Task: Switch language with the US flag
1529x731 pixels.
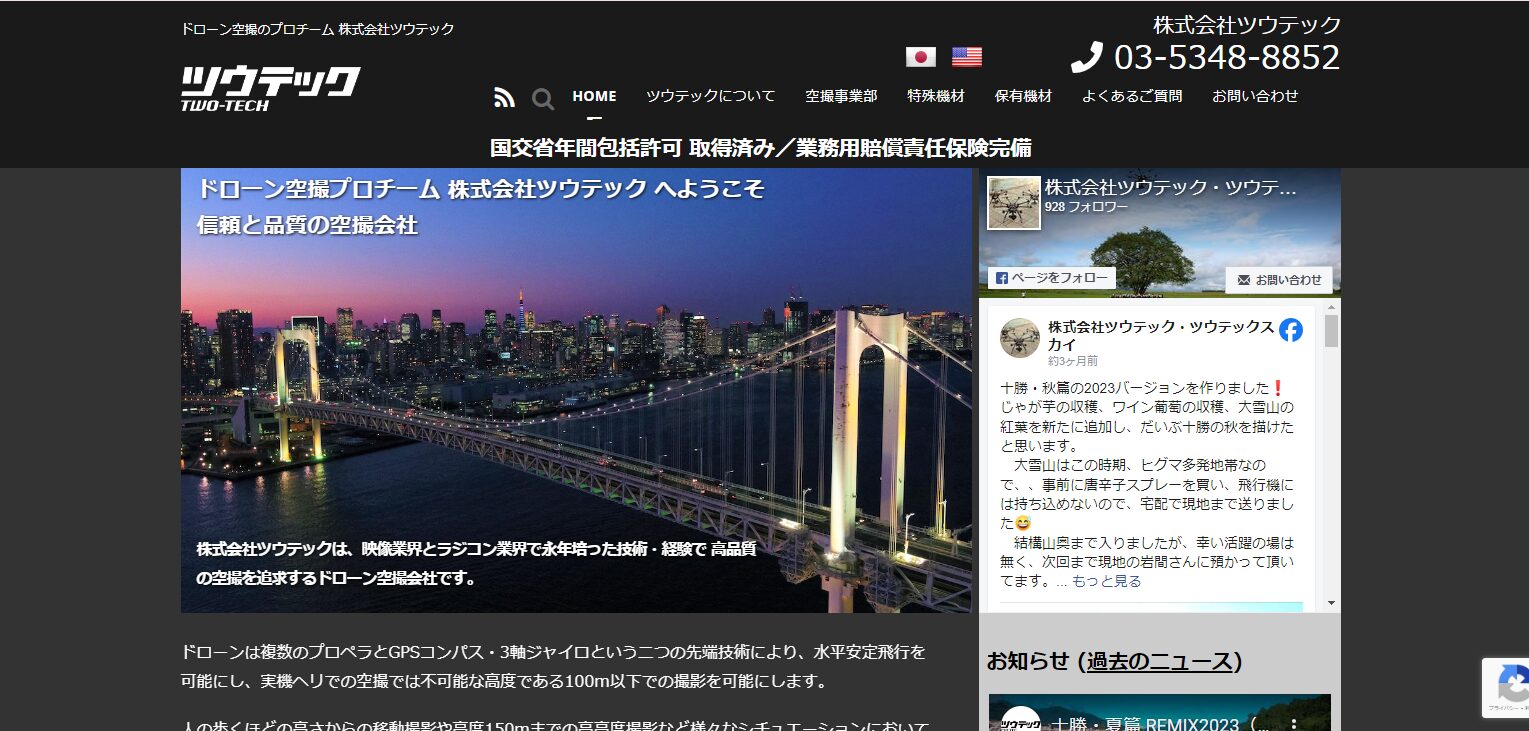Action: point(967,57)
